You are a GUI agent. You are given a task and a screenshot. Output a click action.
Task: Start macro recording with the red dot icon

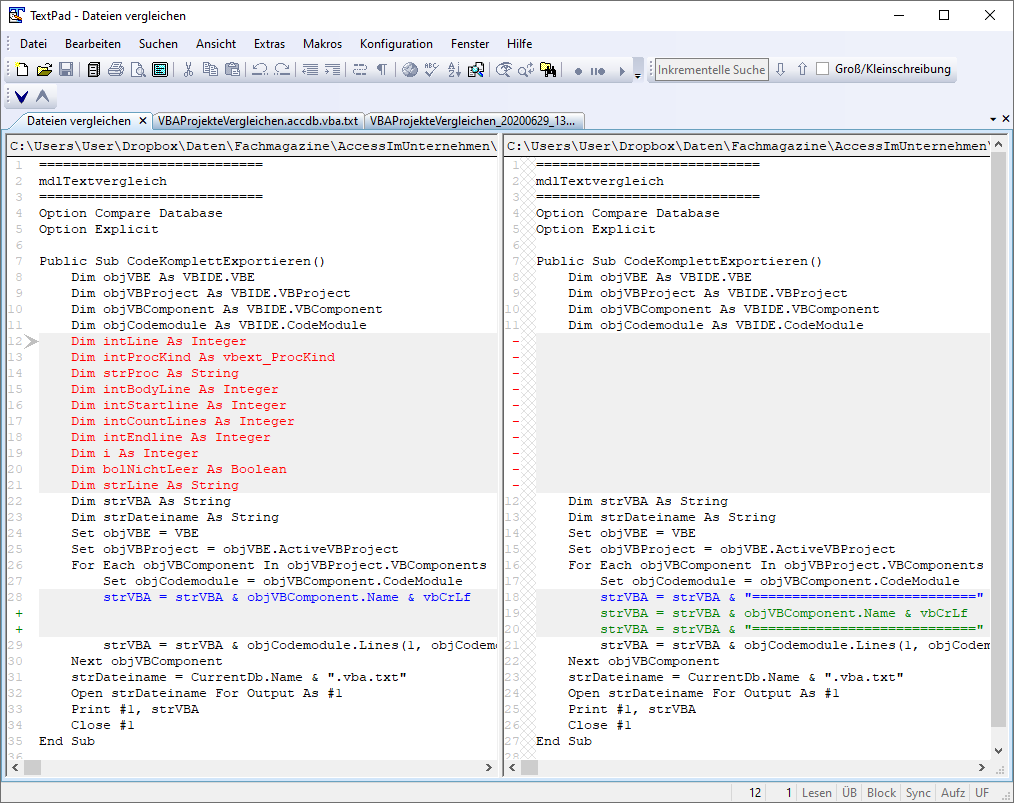(580, 70)
